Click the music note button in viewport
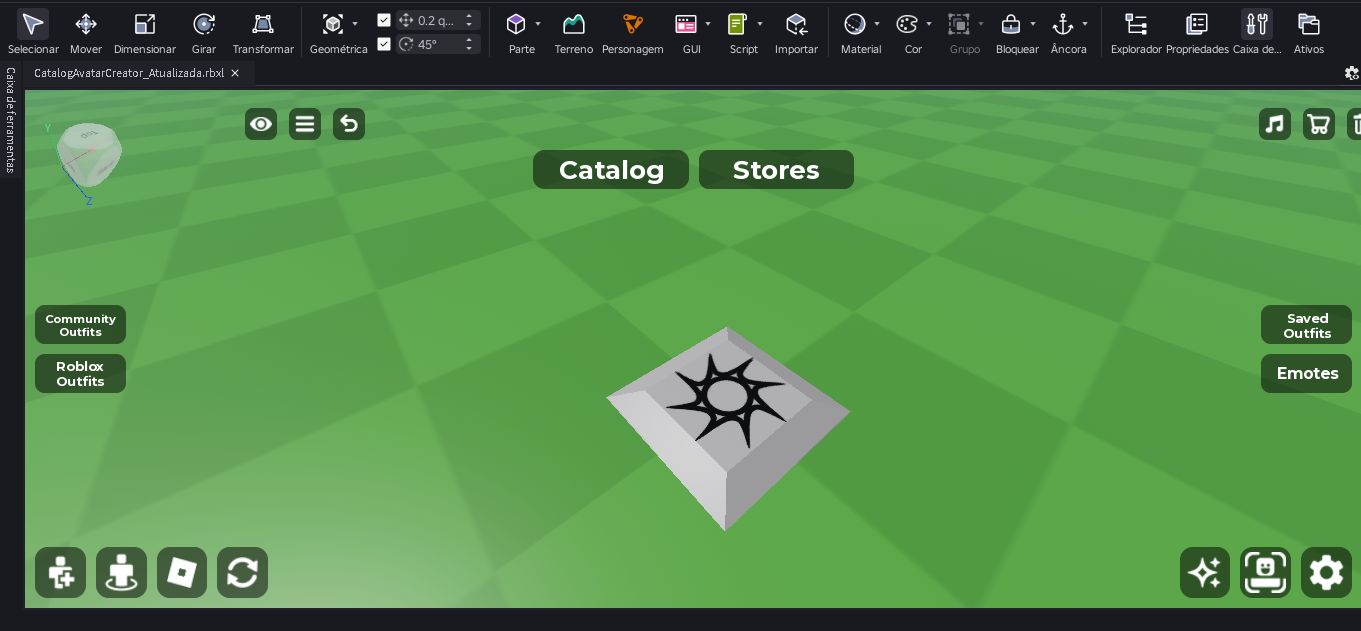Screen dimensions: 1361x631 click(x=1275, y=124)
